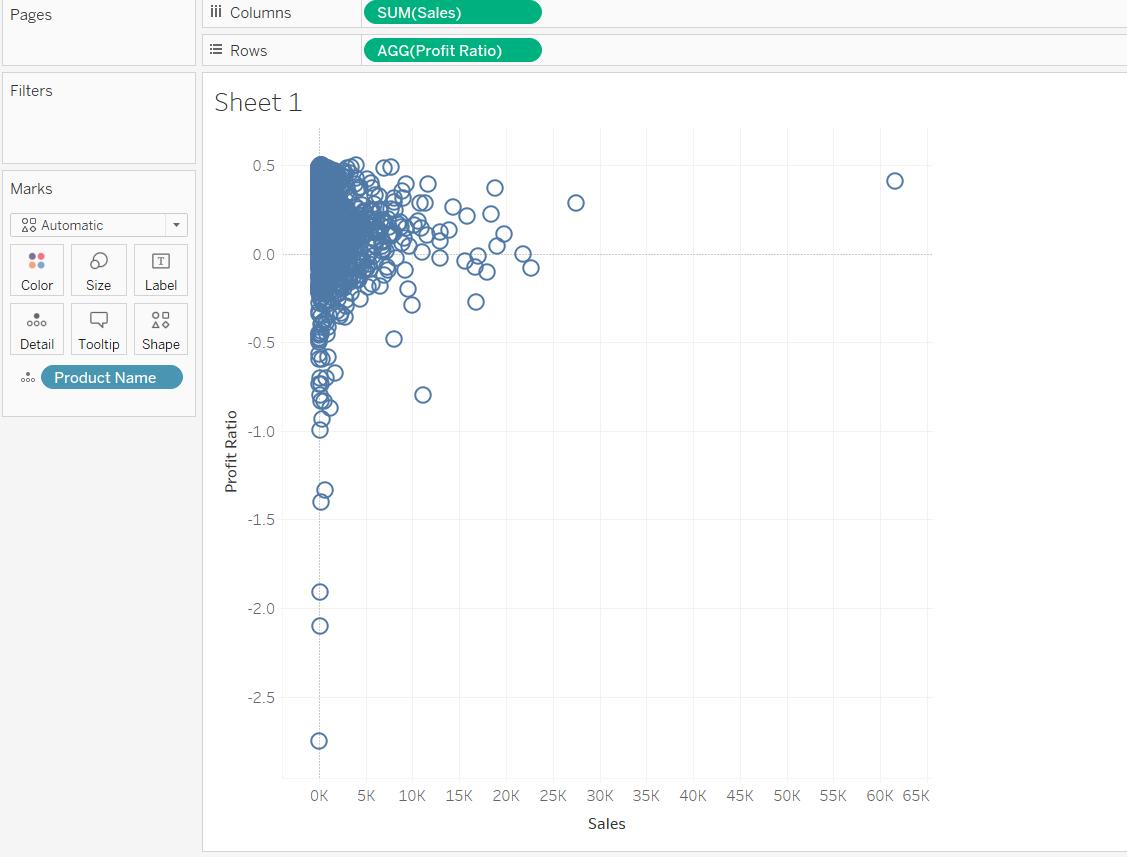Screen dimensions: 1127x857
Task: Click the Sales axis title
Action: 606,824
